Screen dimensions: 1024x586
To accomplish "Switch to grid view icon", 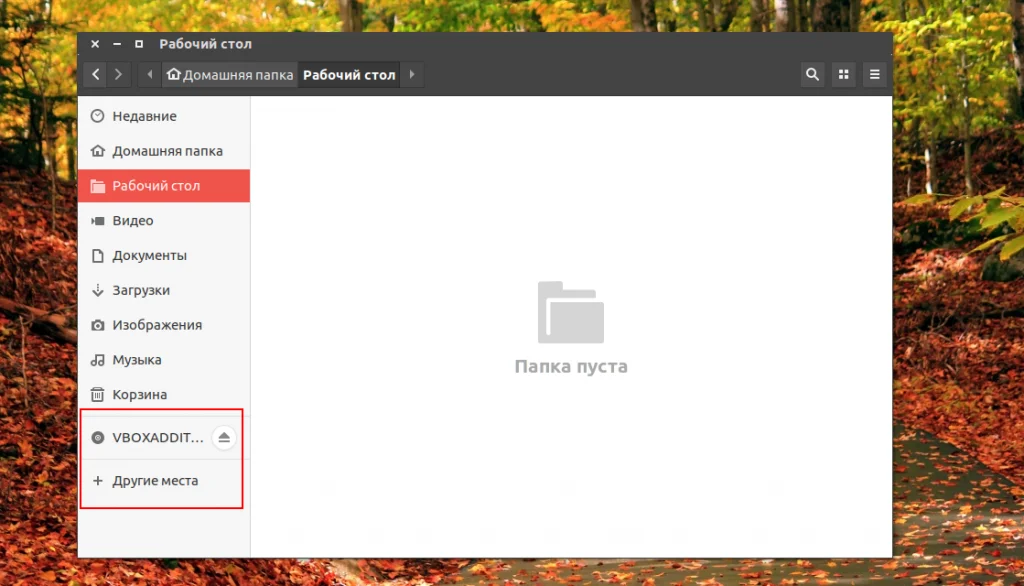I will point(843,74).
